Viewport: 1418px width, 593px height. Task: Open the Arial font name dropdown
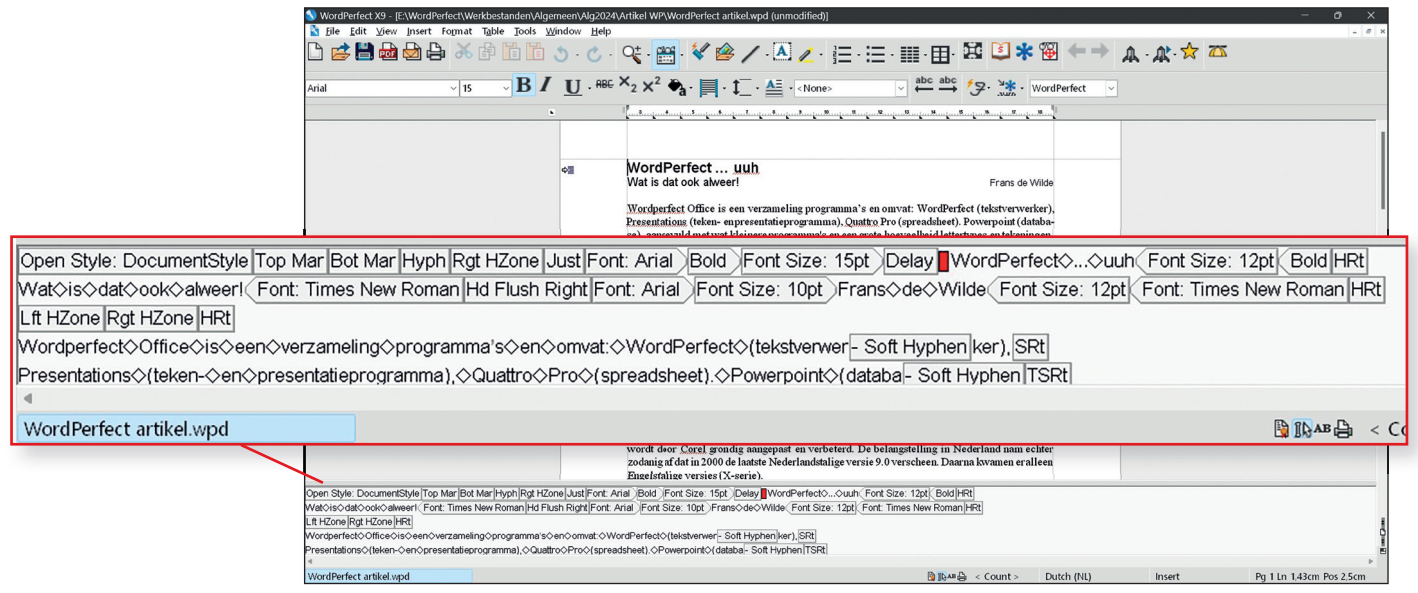tap(453, 89)
